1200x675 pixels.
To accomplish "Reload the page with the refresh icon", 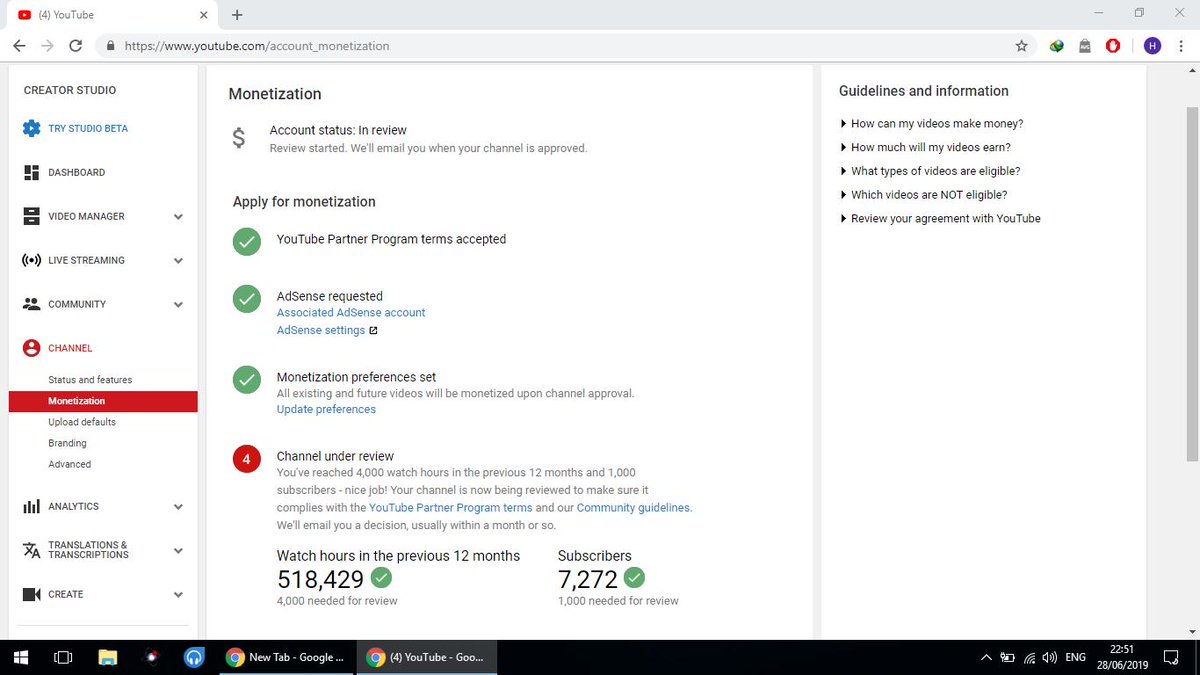I will (x=76, y=46).
